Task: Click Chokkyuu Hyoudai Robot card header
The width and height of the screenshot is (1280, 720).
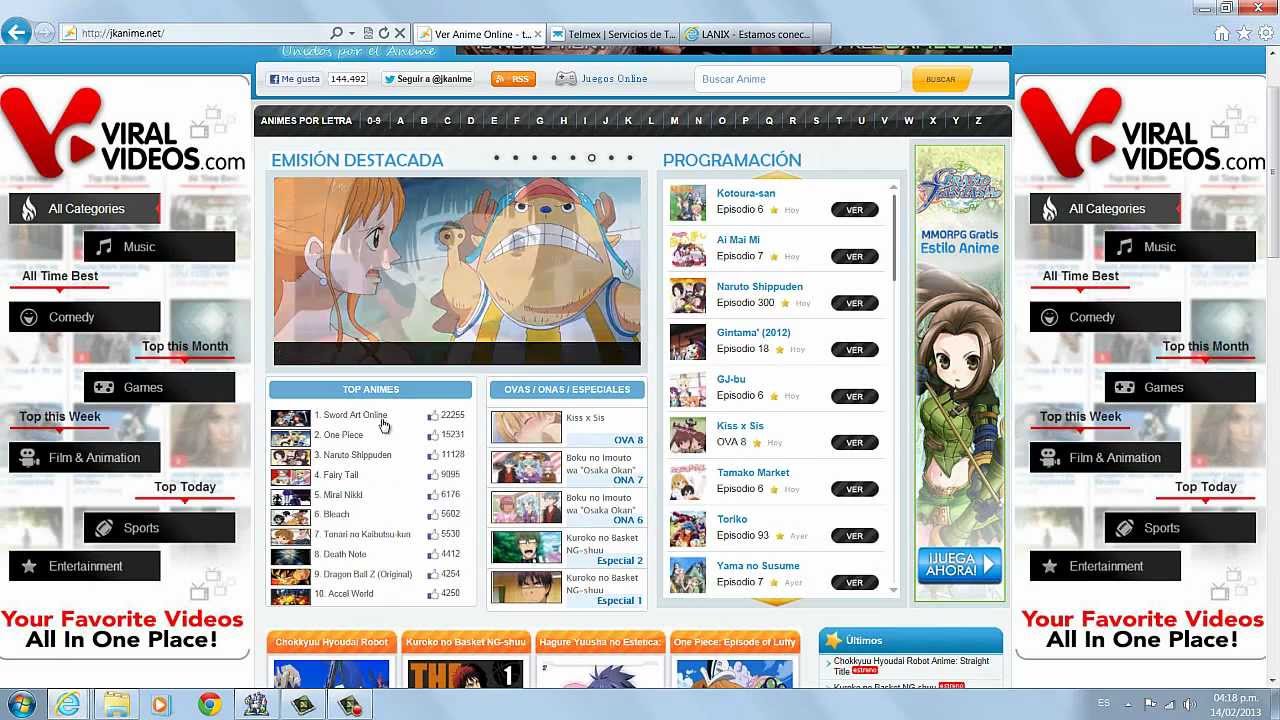Action: [x=331, y=642]
